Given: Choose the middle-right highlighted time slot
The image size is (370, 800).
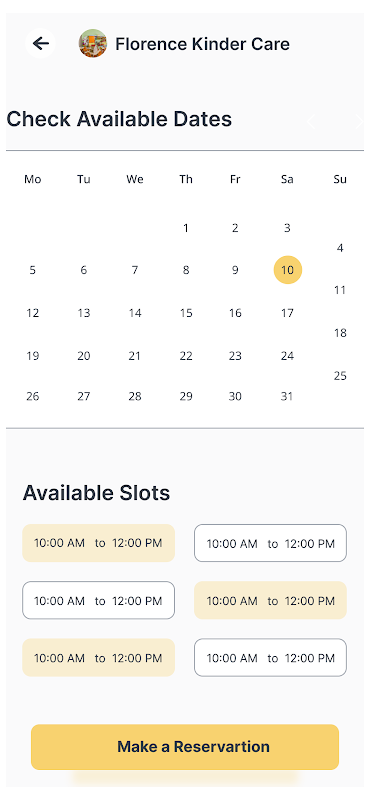Looking at the screenshot, I should (270, 600).
